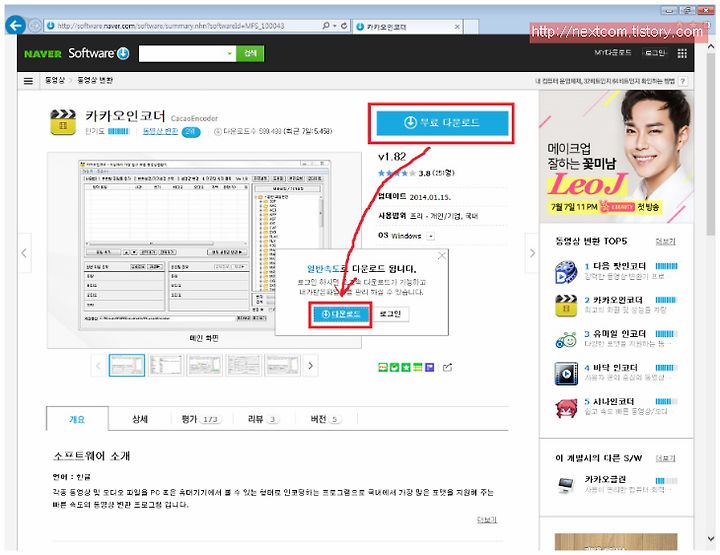720x555 pixels.
Task: Click 더보기 next to 동영상 변환 TOP5
Action: [x=665, y=241]
